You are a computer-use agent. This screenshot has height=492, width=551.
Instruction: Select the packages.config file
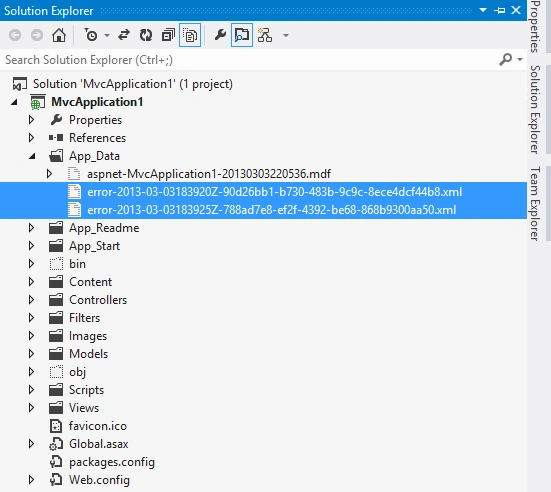(112, 462)
